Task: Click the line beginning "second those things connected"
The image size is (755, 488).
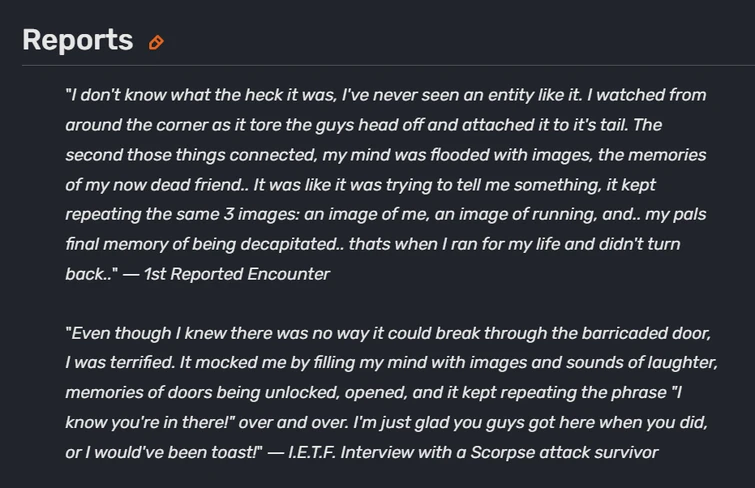Action: point(385,155)
